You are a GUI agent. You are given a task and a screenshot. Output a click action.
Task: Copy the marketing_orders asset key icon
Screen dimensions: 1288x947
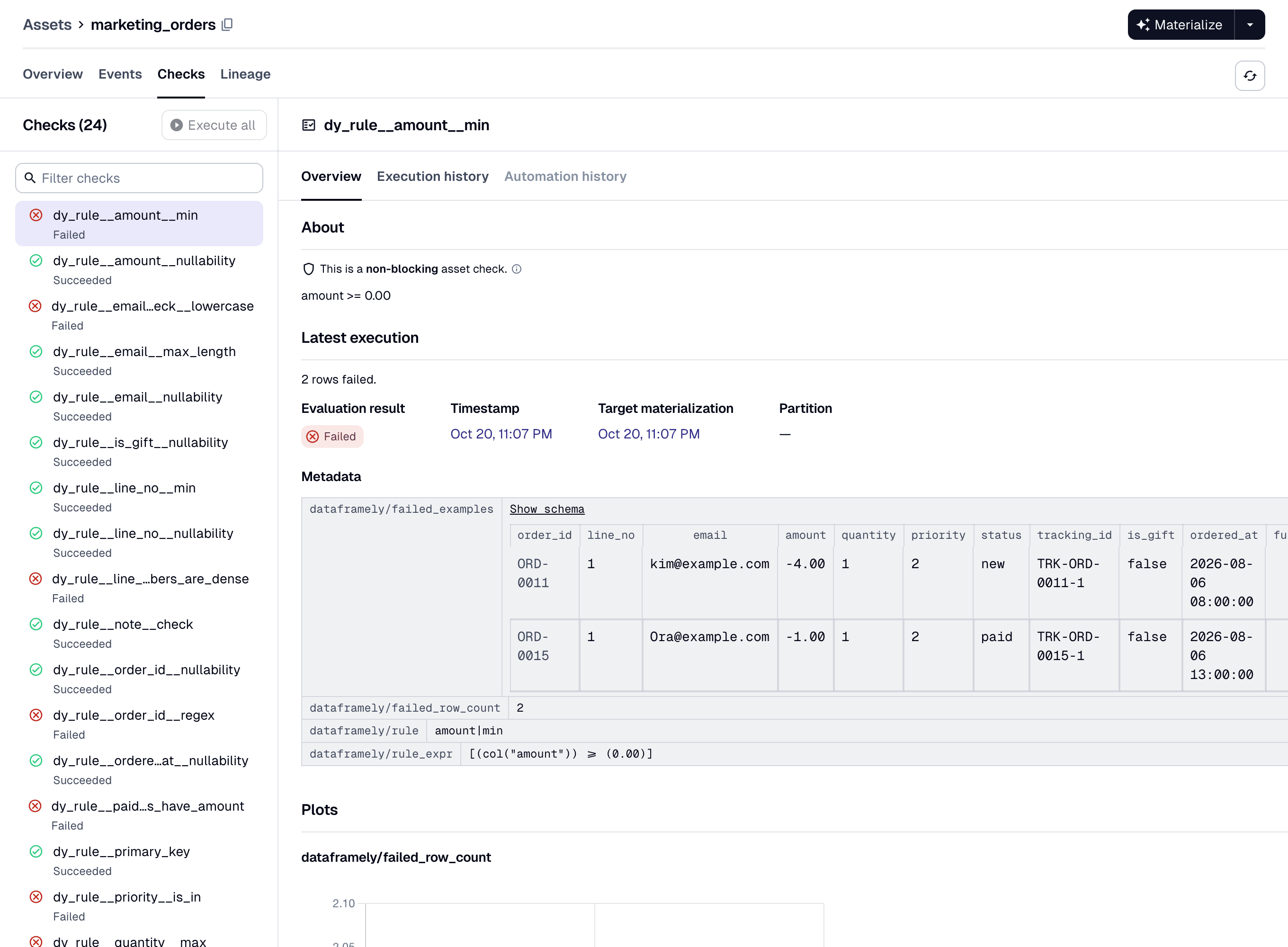pos(227,25)
